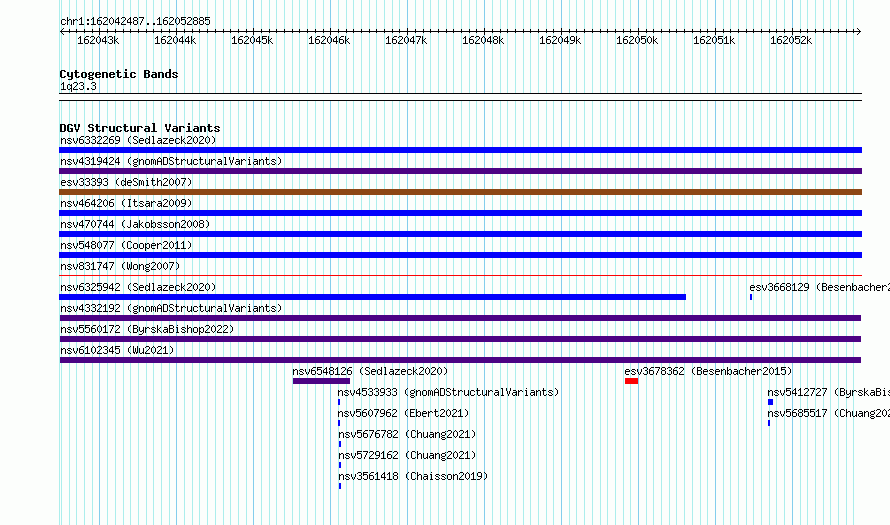Viewport: 890px width, 525px height.
Task: Click the left arrow on the ruler
Action: 62,31
